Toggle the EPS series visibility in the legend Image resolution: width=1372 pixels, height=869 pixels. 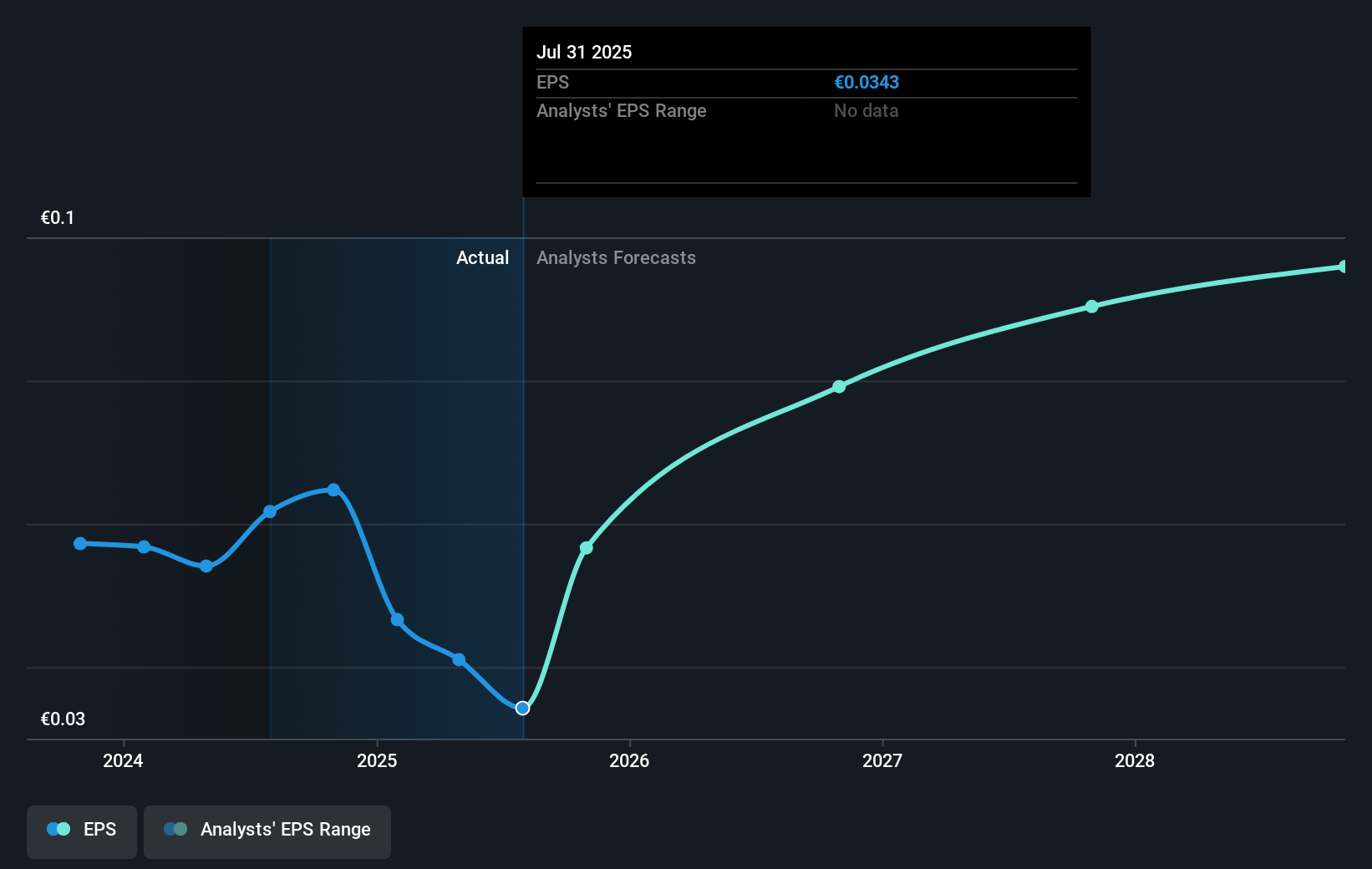click(x=81, y=831)
